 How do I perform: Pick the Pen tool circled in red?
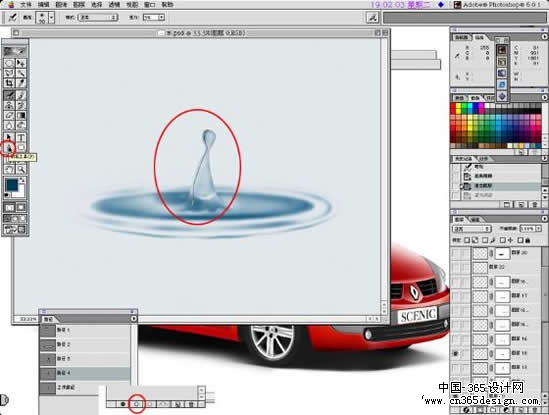[x=8, y=148]
